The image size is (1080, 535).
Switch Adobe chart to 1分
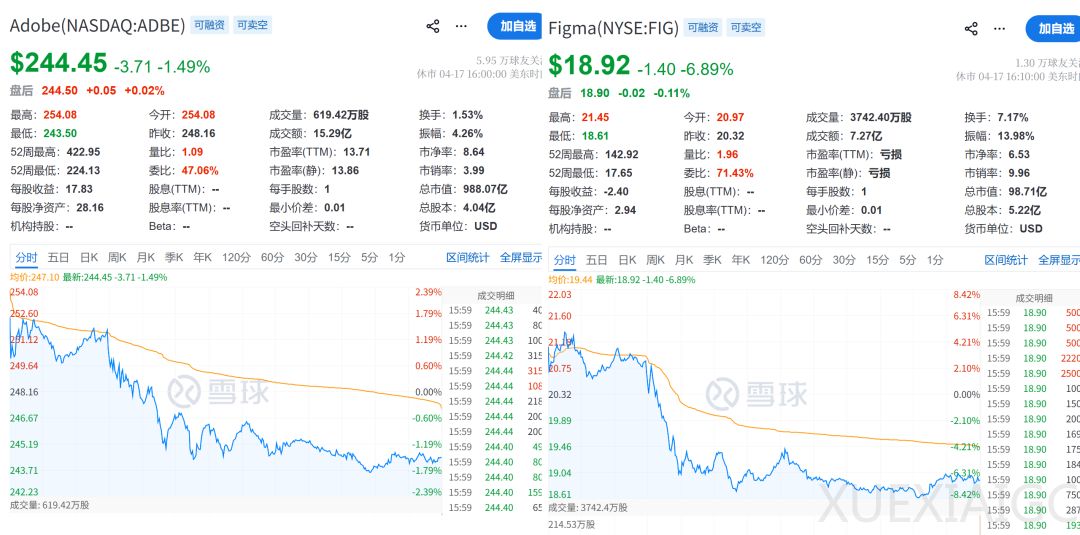coord(397,258)
